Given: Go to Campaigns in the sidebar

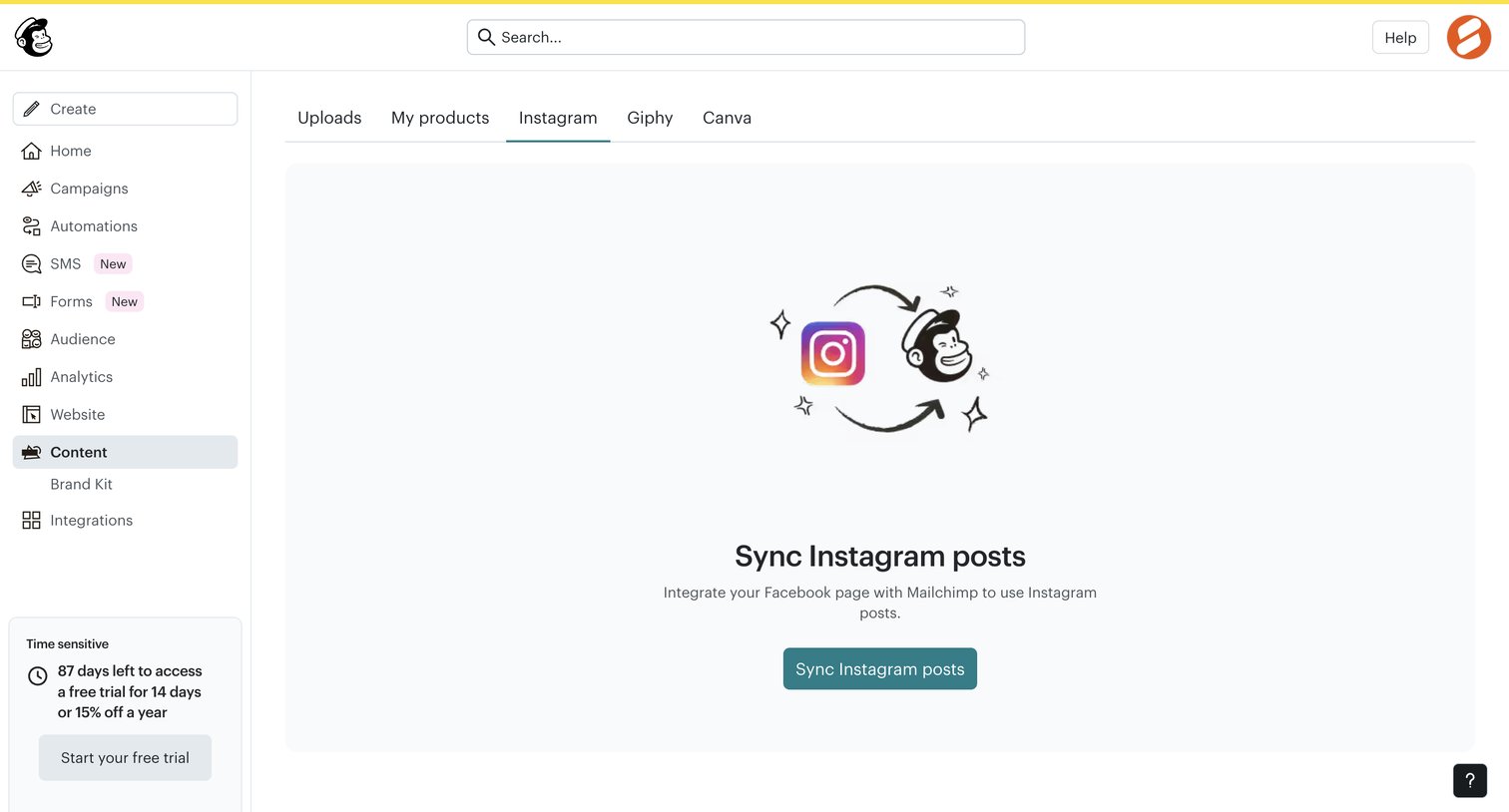Looking at the screenshot, I should pyautogui.click(x=125, y=189).
